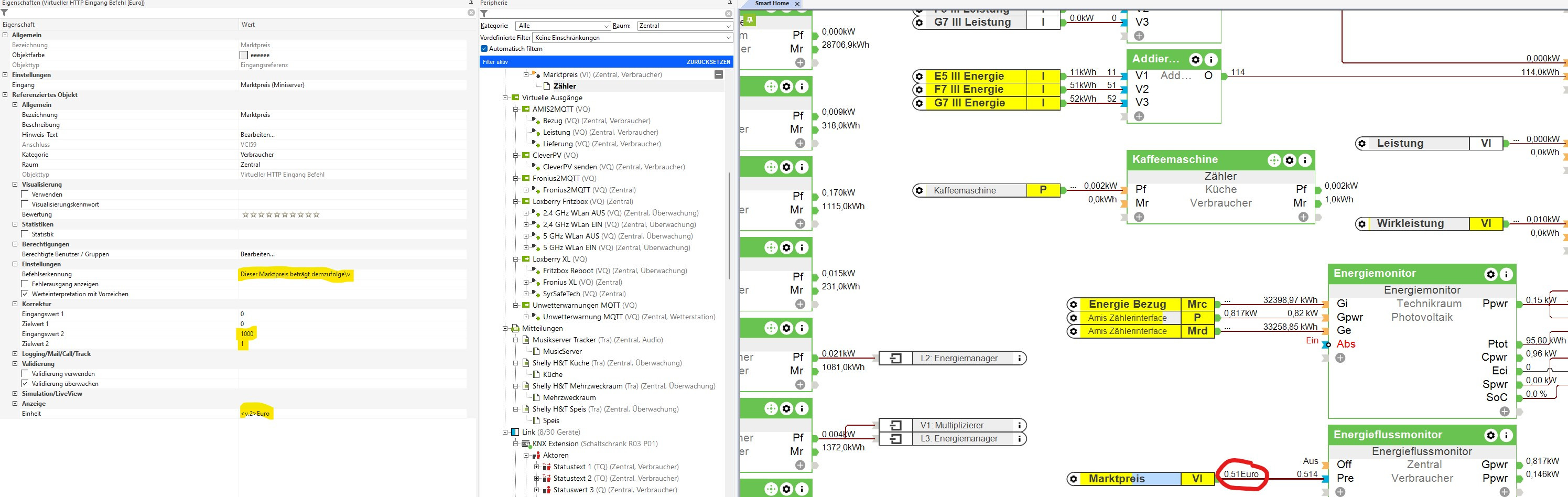Click info icon on V1: Multiplizierer reference

(x=1019, y=425)
